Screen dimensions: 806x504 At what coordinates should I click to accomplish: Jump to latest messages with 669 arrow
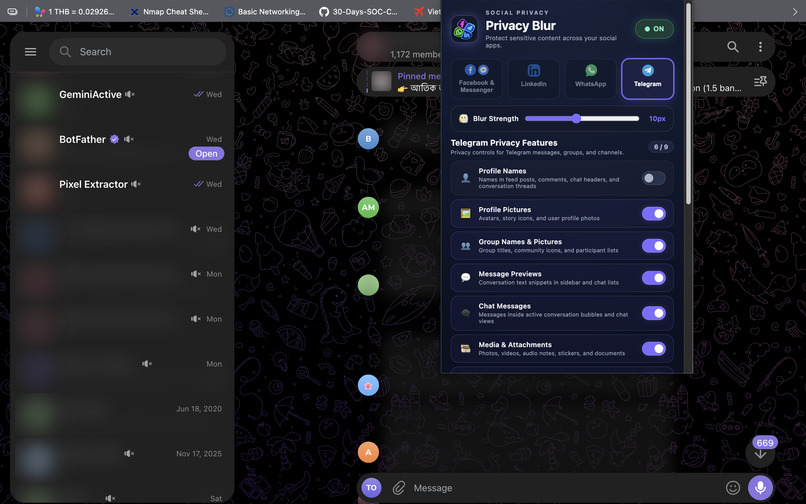[x=760, y=454]
